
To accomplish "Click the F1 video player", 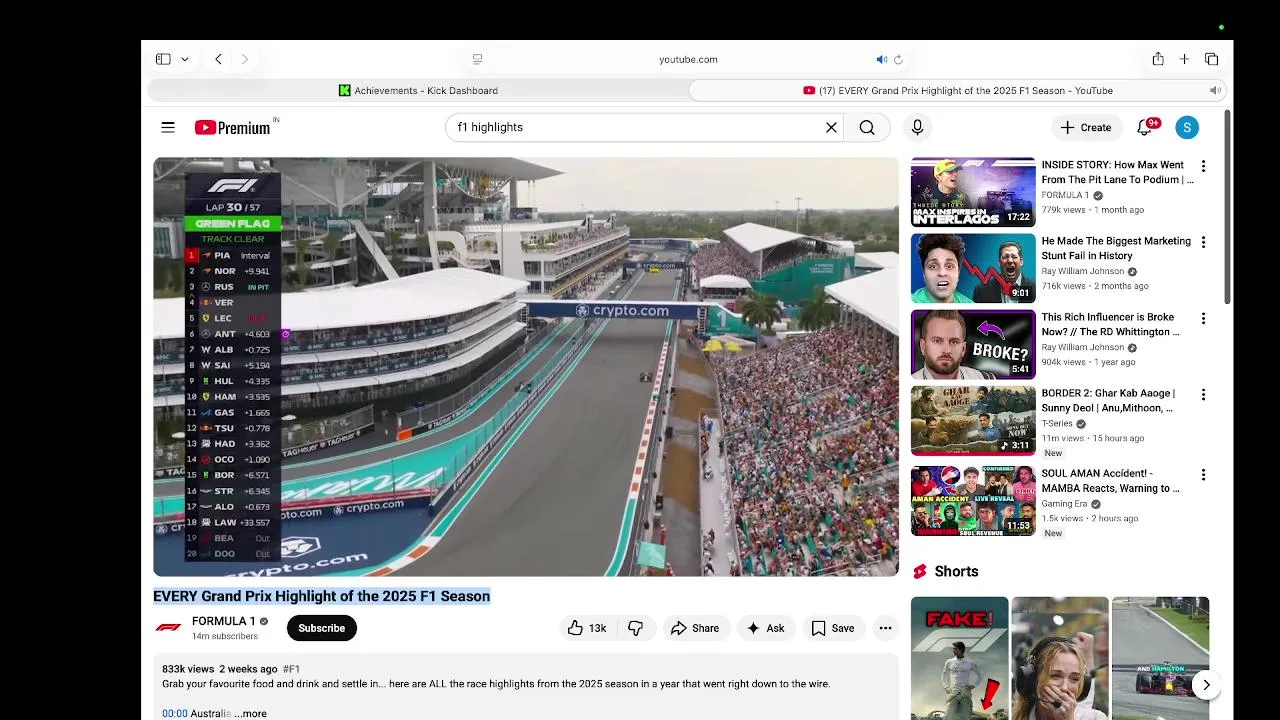I will 526,366.
